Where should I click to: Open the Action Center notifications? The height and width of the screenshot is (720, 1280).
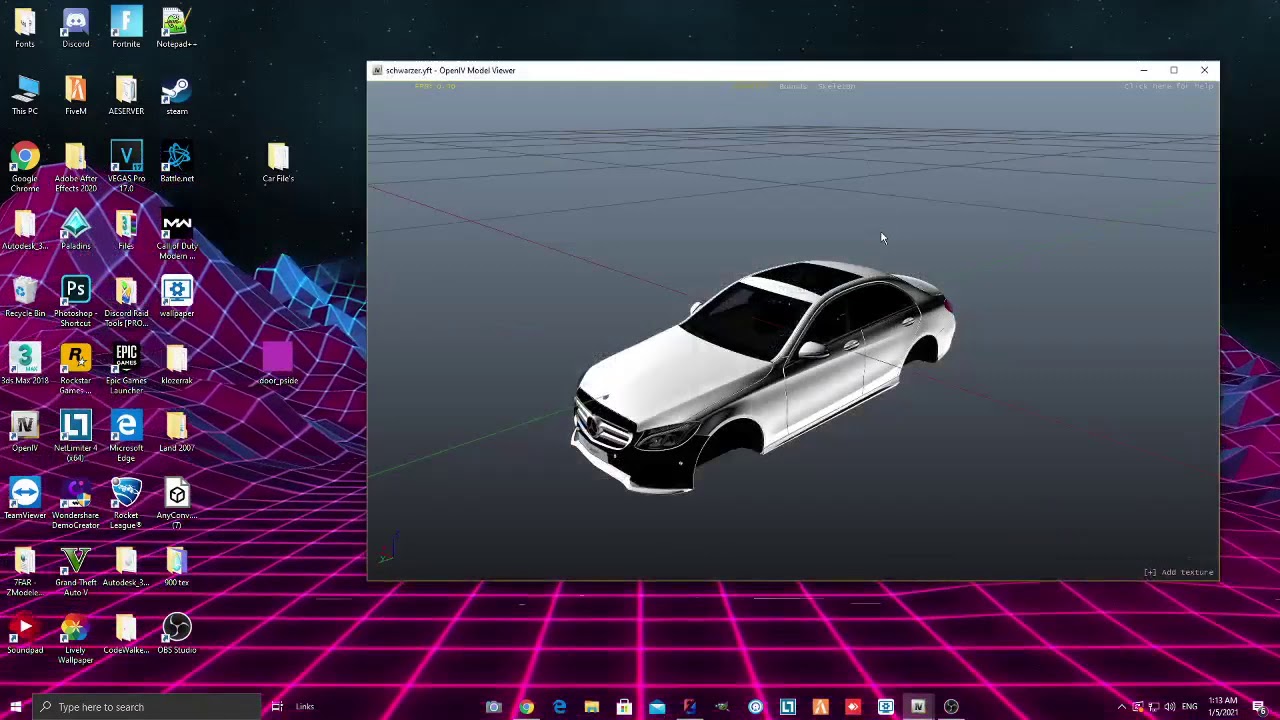1259,707
